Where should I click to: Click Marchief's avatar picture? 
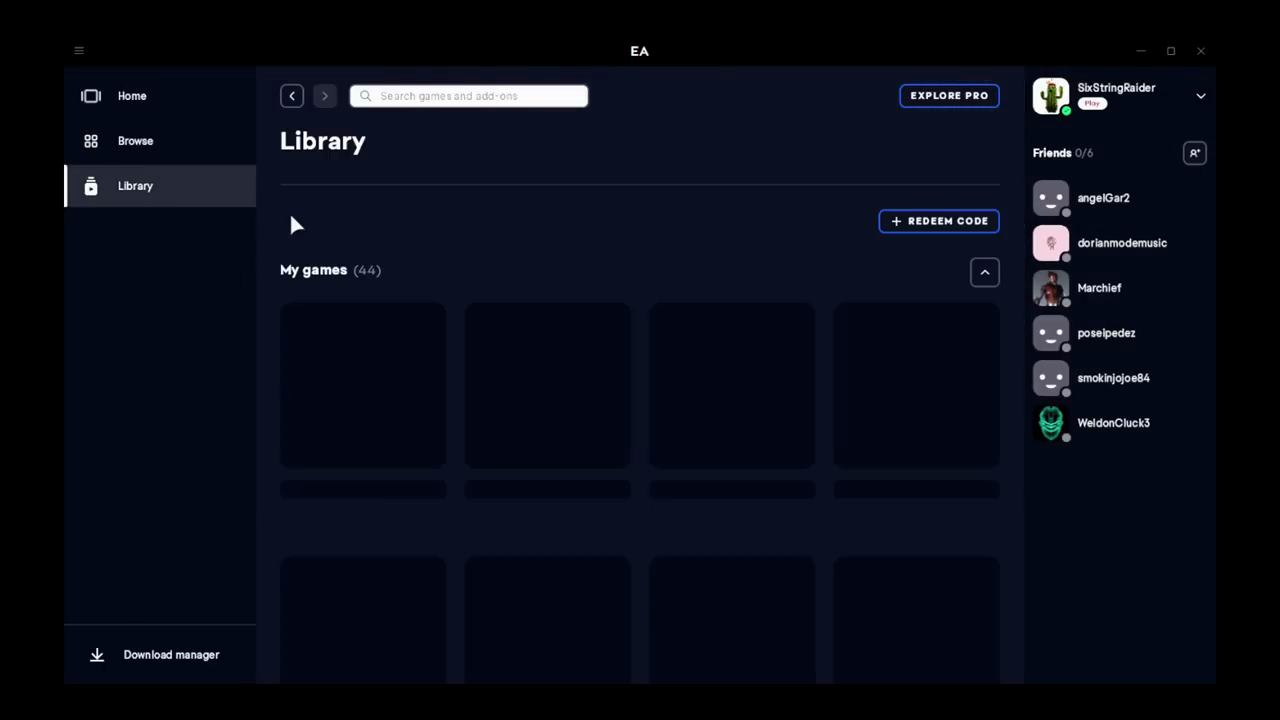click(1051, 288)
